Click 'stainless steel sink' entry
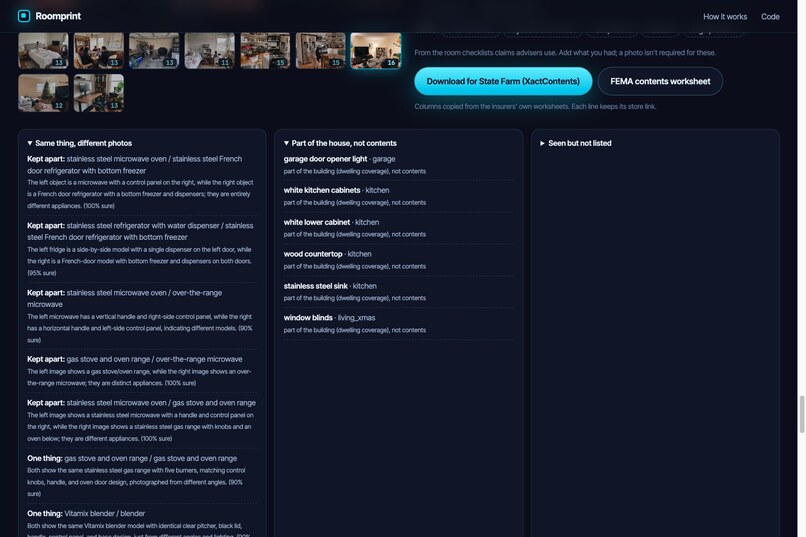 pyautogui.click(x=398, y=291)
